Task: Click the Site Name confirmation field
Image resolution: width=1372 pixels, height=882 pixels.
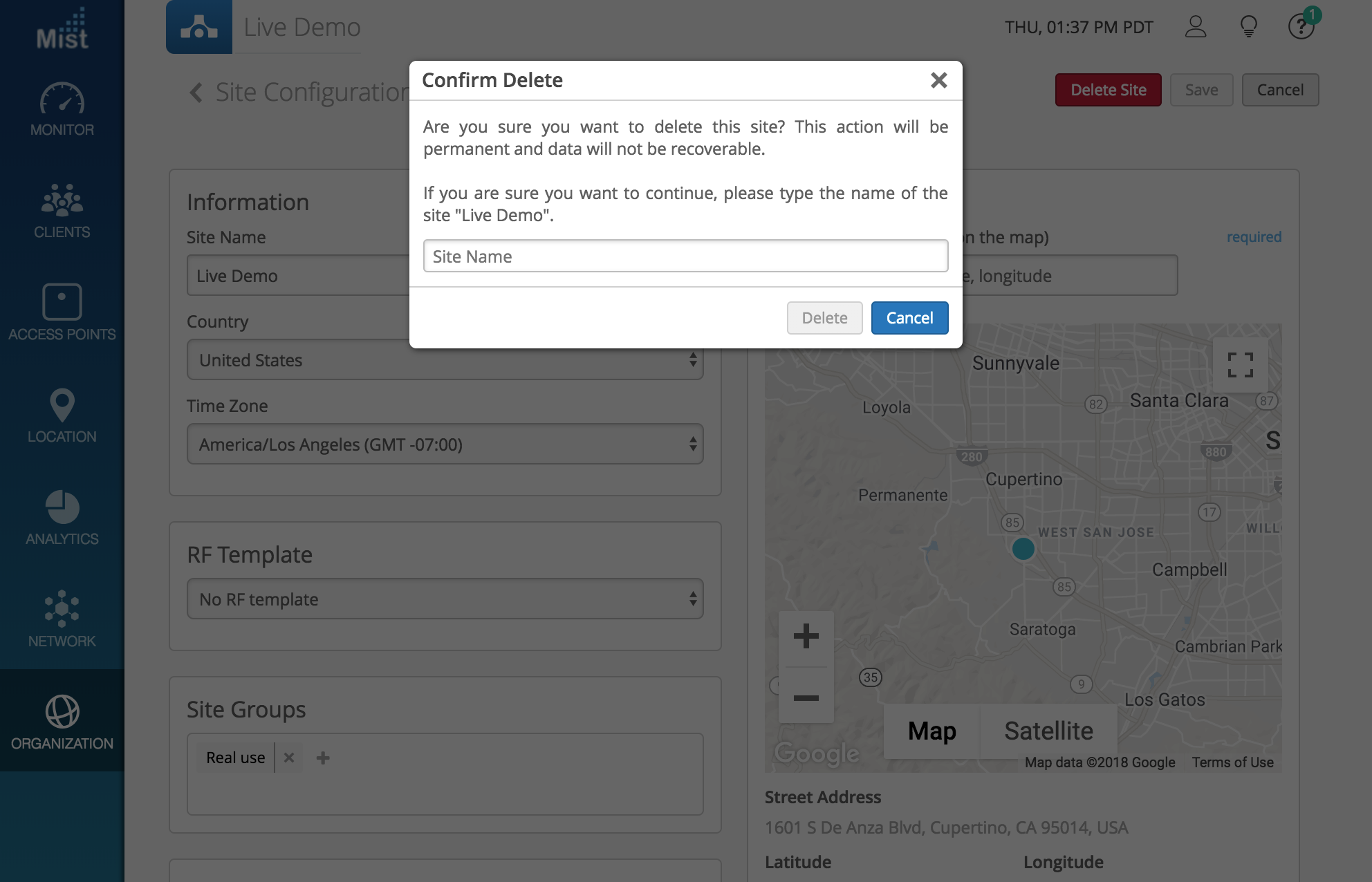Action: [x=685, y=256]
